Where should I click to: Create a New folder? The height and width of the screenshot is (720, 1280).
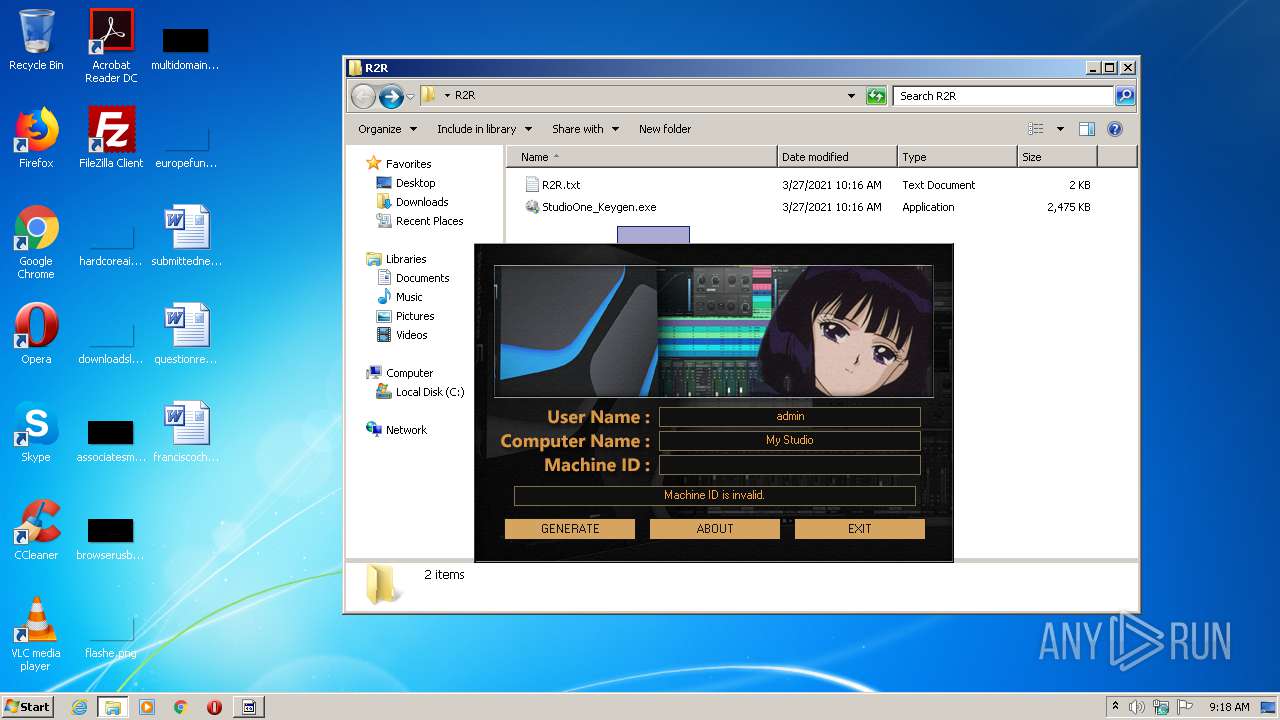[665, 129]
